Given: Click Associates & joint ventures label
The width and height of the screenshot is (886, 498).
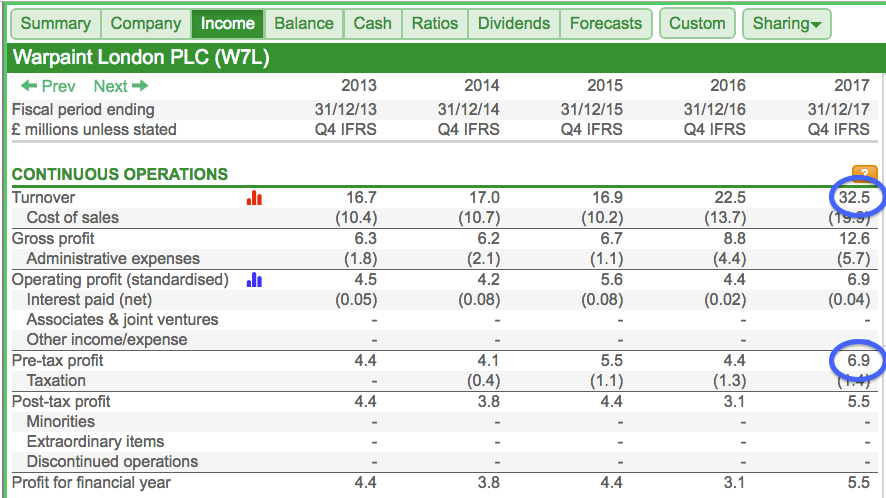Looking at the screenshot, I should click(x=122, y=319).
